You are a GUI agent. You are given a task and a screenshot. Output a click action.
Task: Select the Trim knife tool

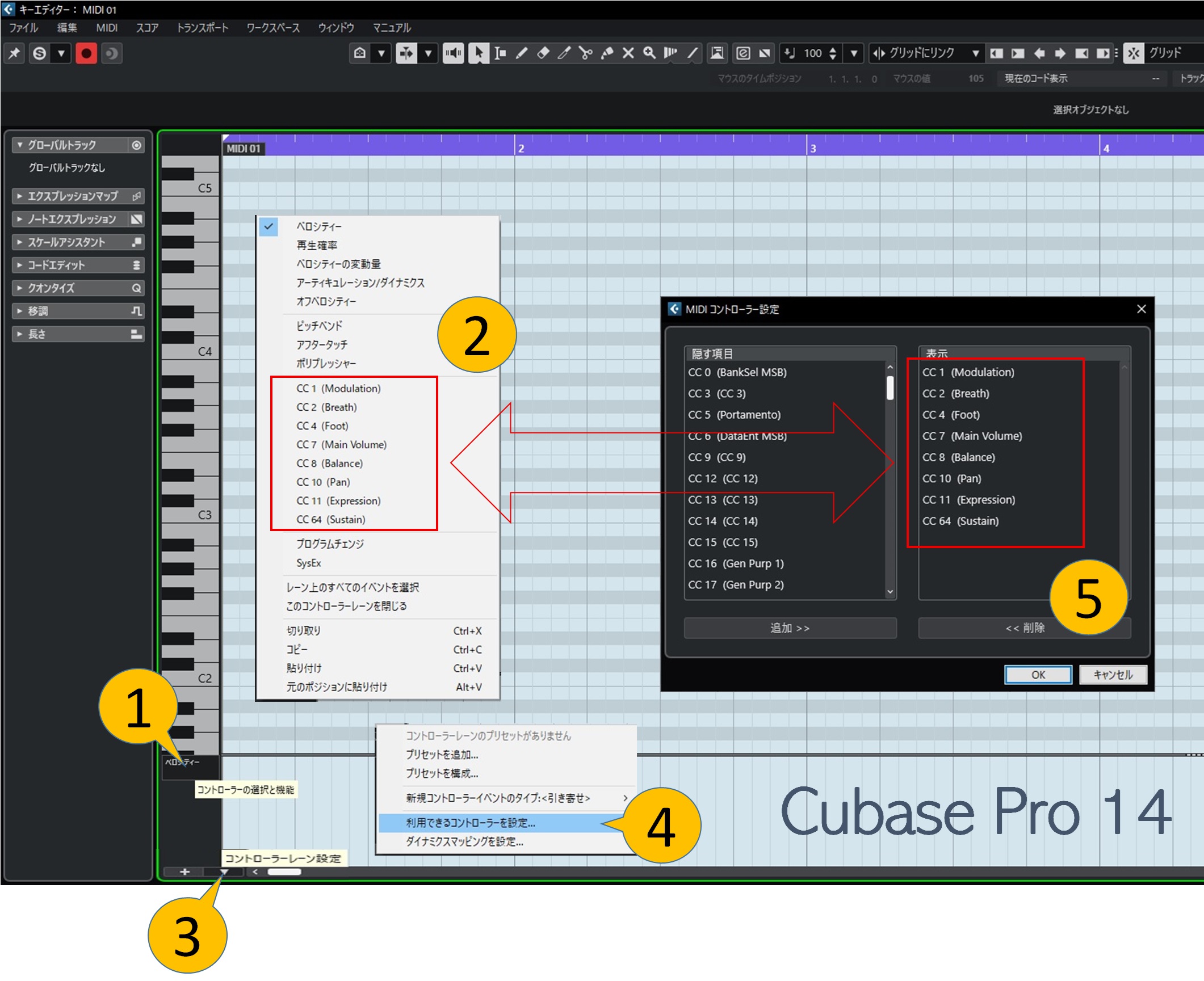tap(564, 53)
